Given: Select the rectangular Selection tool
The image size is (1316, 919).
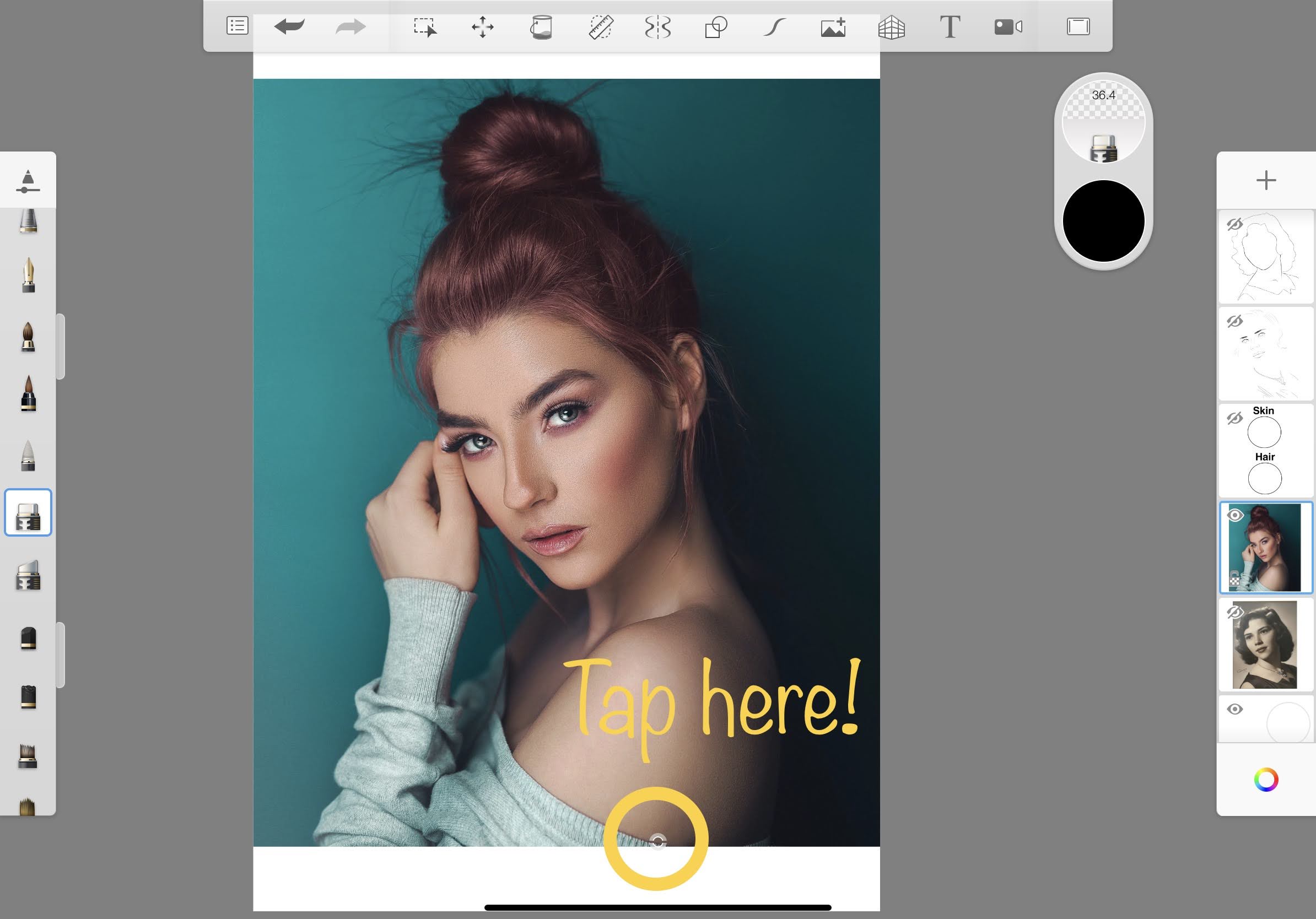Looking at the screenshot, I should (x=425, y=26).
